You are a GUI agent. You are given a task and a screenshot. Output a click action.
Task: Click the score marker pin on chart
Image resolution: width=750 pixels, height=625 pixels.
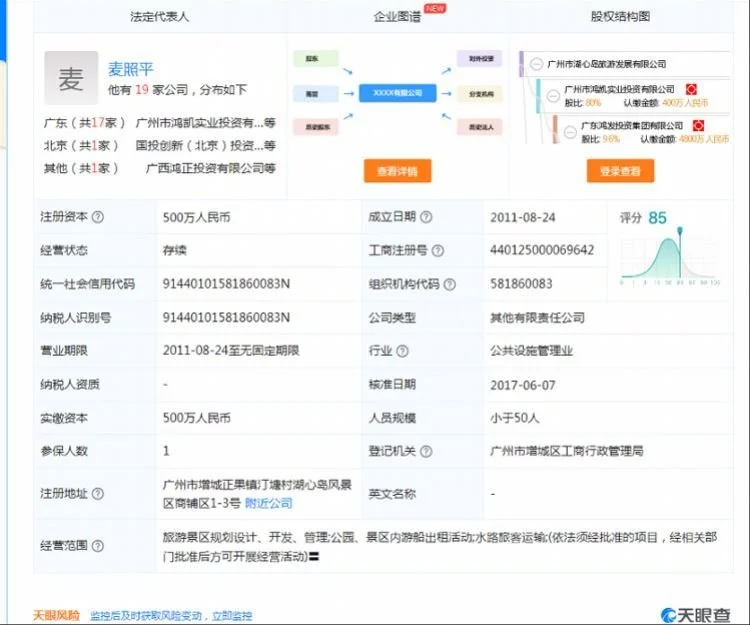(x=680, y=231)
